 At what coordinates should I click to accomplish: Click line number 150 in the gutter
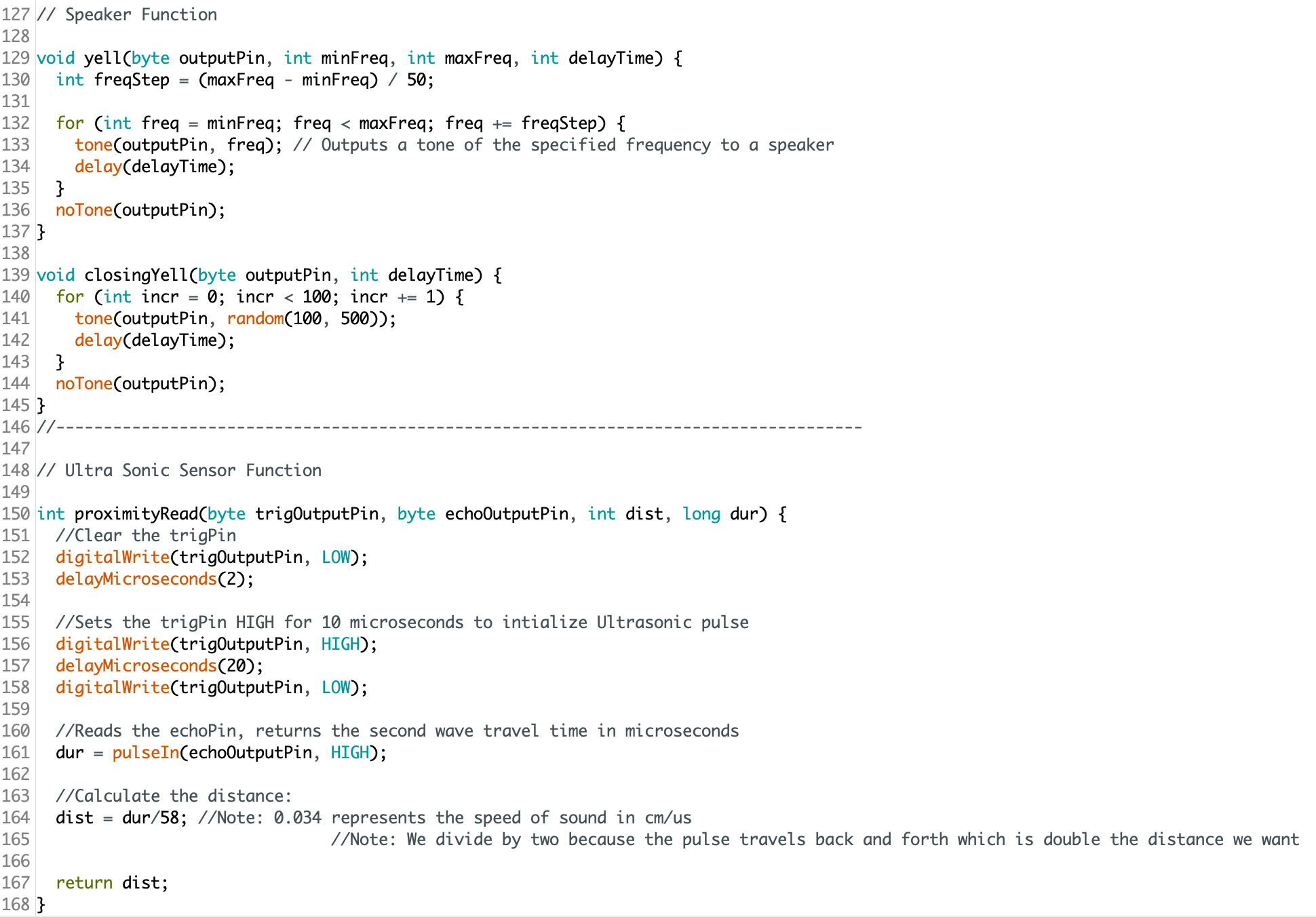(x=15, y=514)
